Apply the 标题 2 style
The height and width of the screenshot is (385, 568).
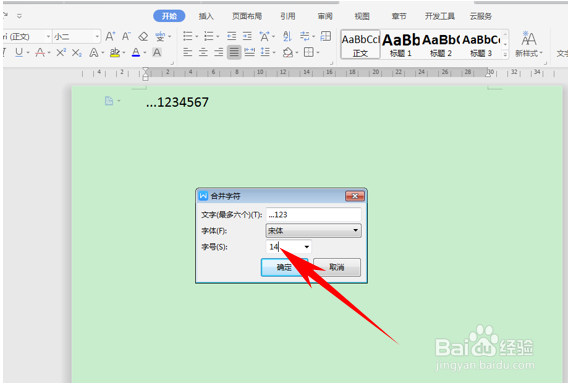[x=441, y=44]
